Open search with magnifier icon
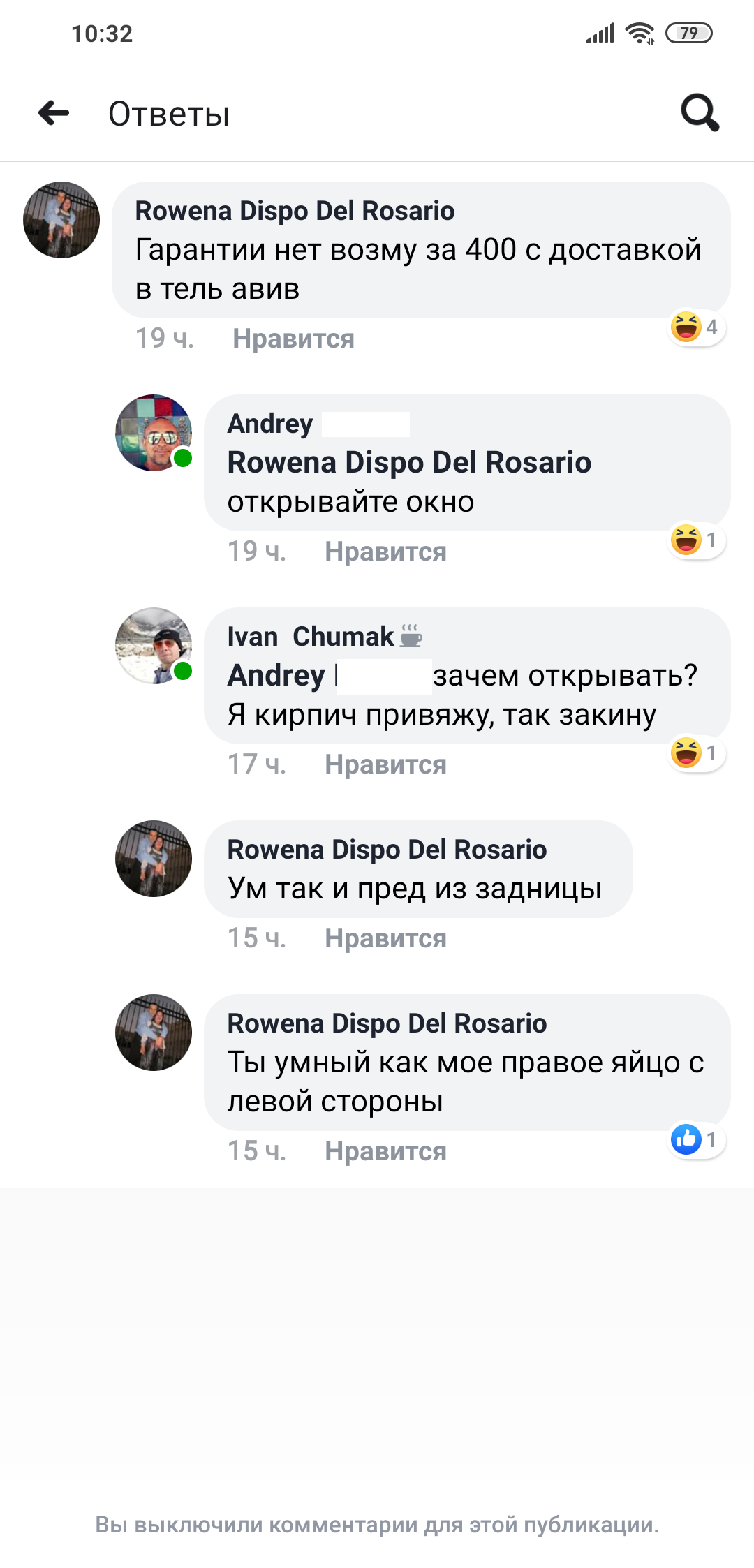Image resolution: width=754 pixels, height=1568 pixels. pyautogui.click(x=700, y=112)
